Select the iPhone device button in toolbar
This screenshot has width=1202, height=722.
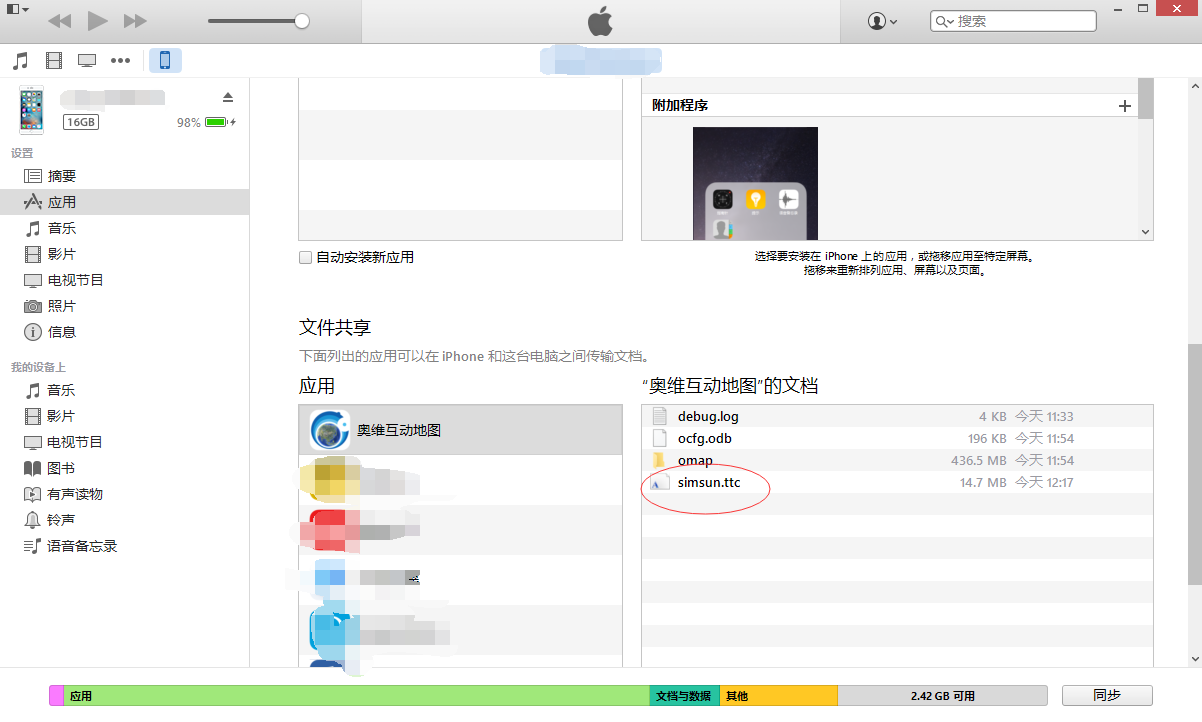point(165,61)
